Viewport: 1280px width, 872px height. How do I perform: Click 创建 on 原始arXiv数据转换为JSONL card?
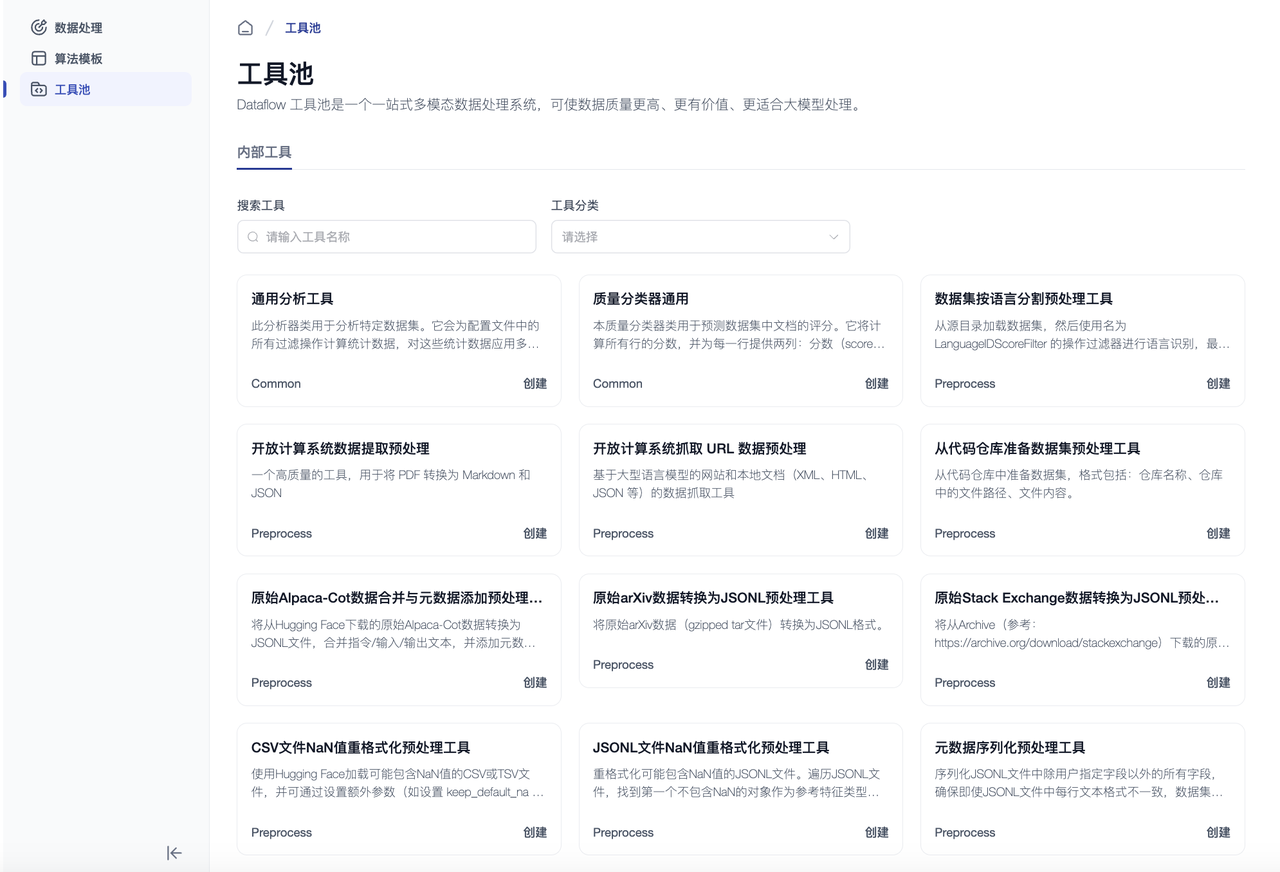[876, 664]
